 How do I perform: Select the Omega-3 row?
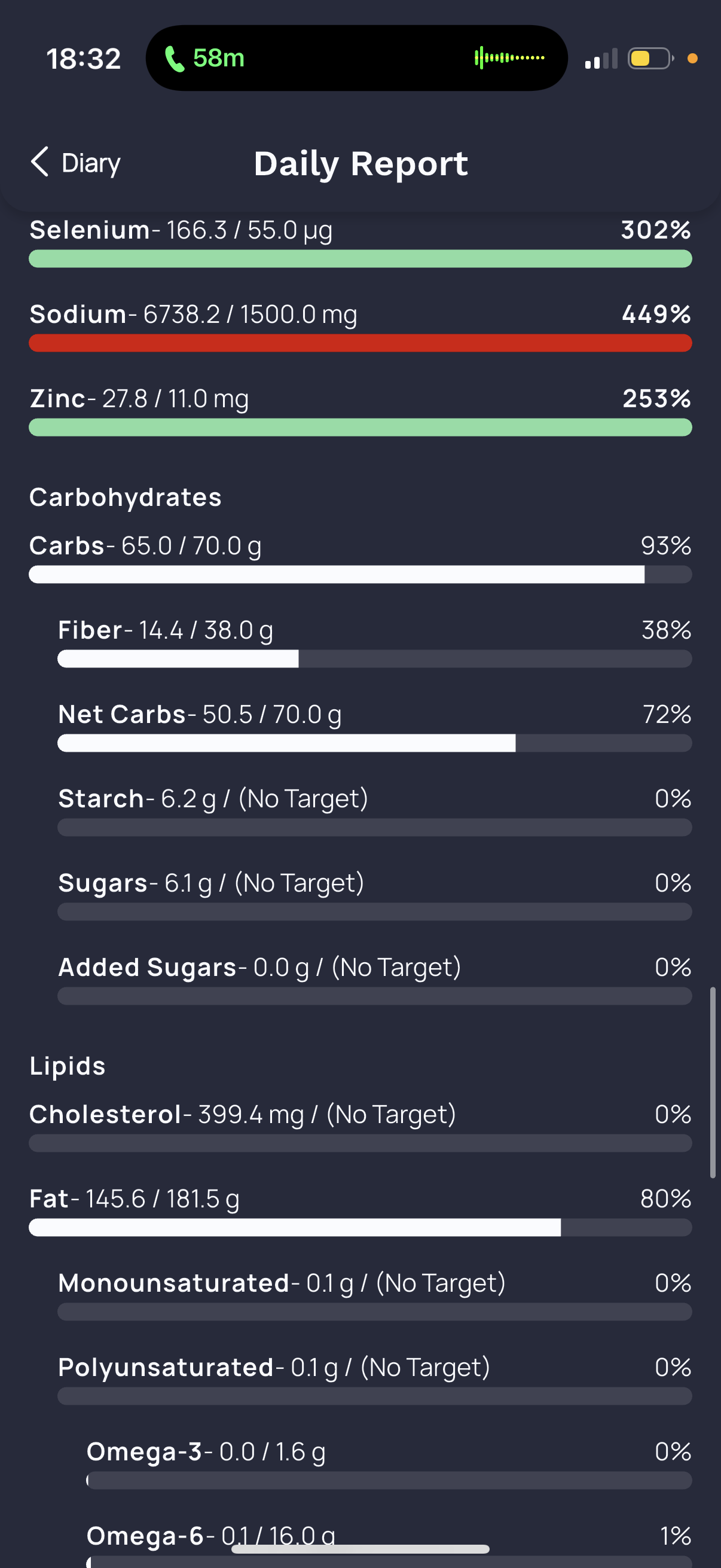[x=389, y=1464]
